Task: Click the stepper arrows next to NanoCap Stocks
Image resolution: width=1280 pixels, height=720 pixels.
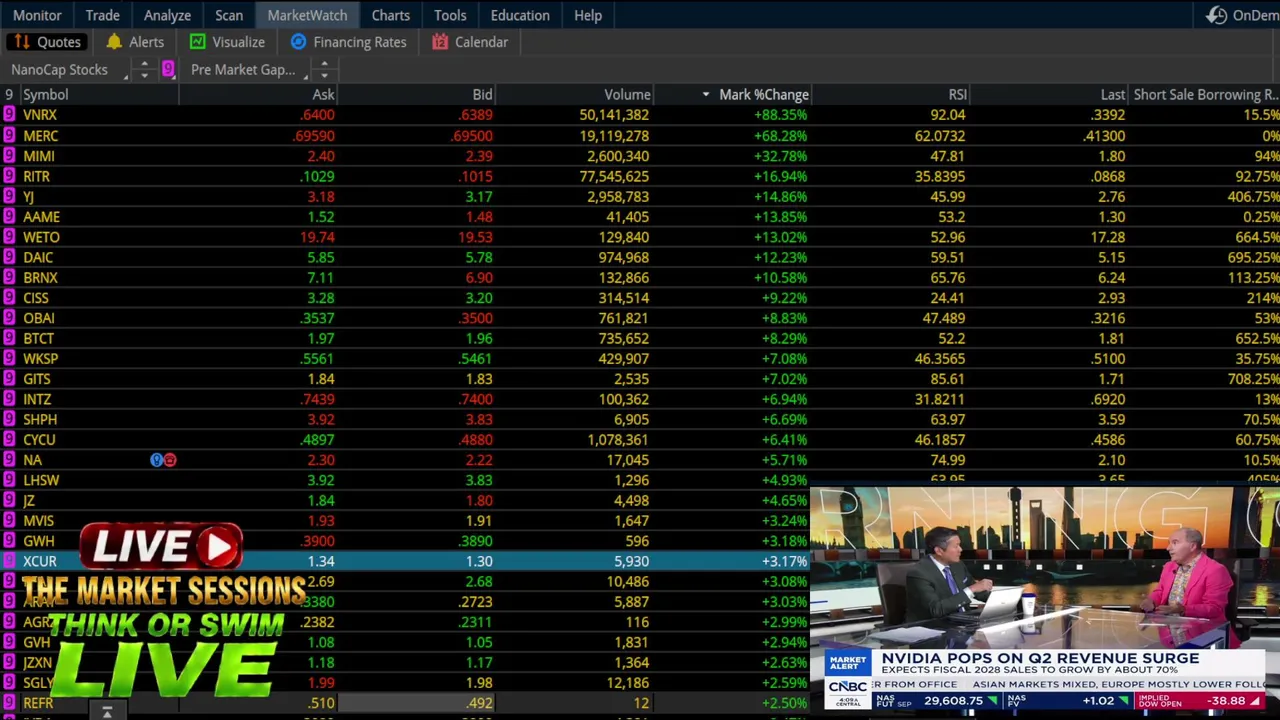Action: tap(144, 69)
